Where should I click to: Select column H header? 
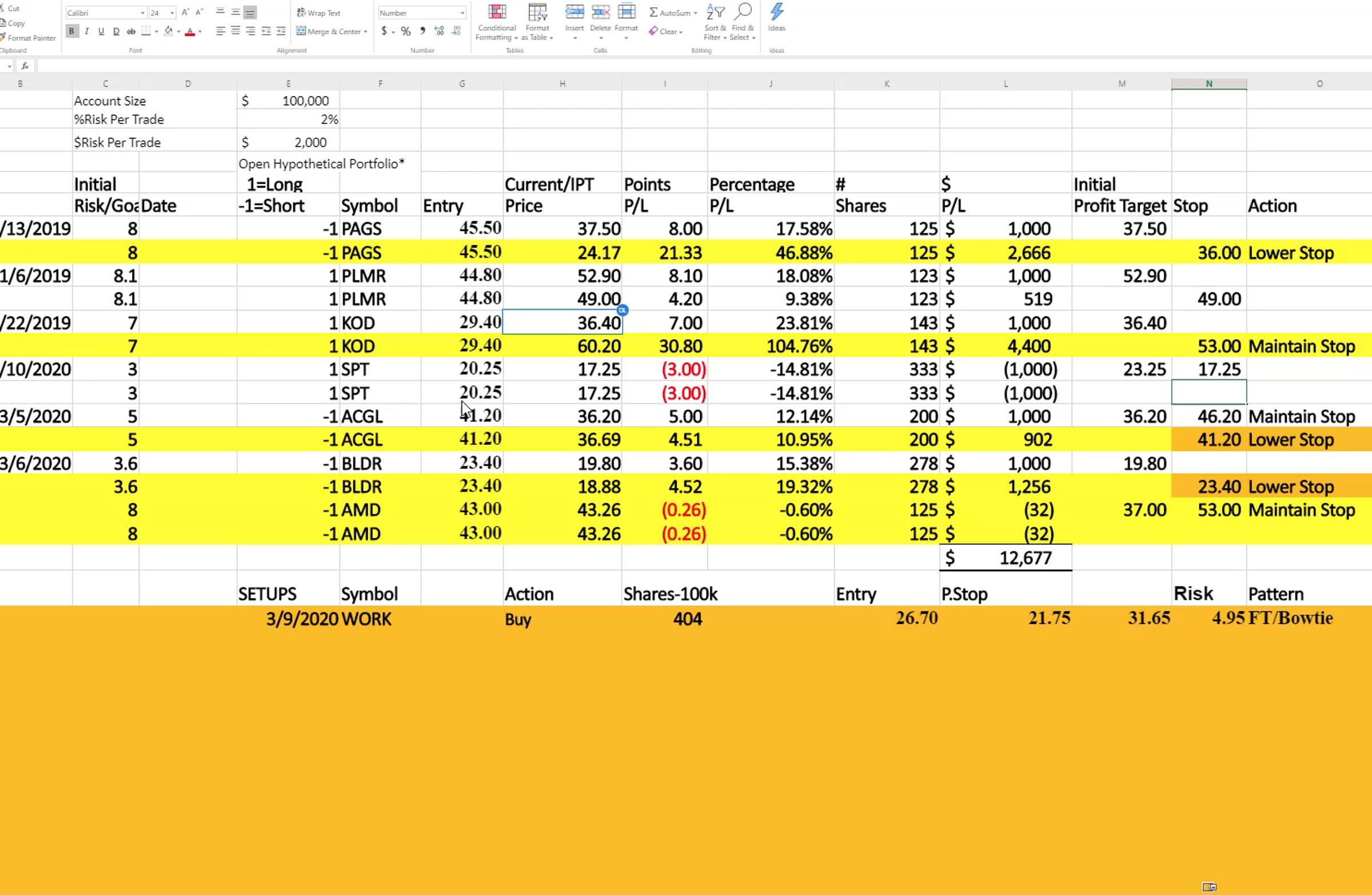point(562,83)
